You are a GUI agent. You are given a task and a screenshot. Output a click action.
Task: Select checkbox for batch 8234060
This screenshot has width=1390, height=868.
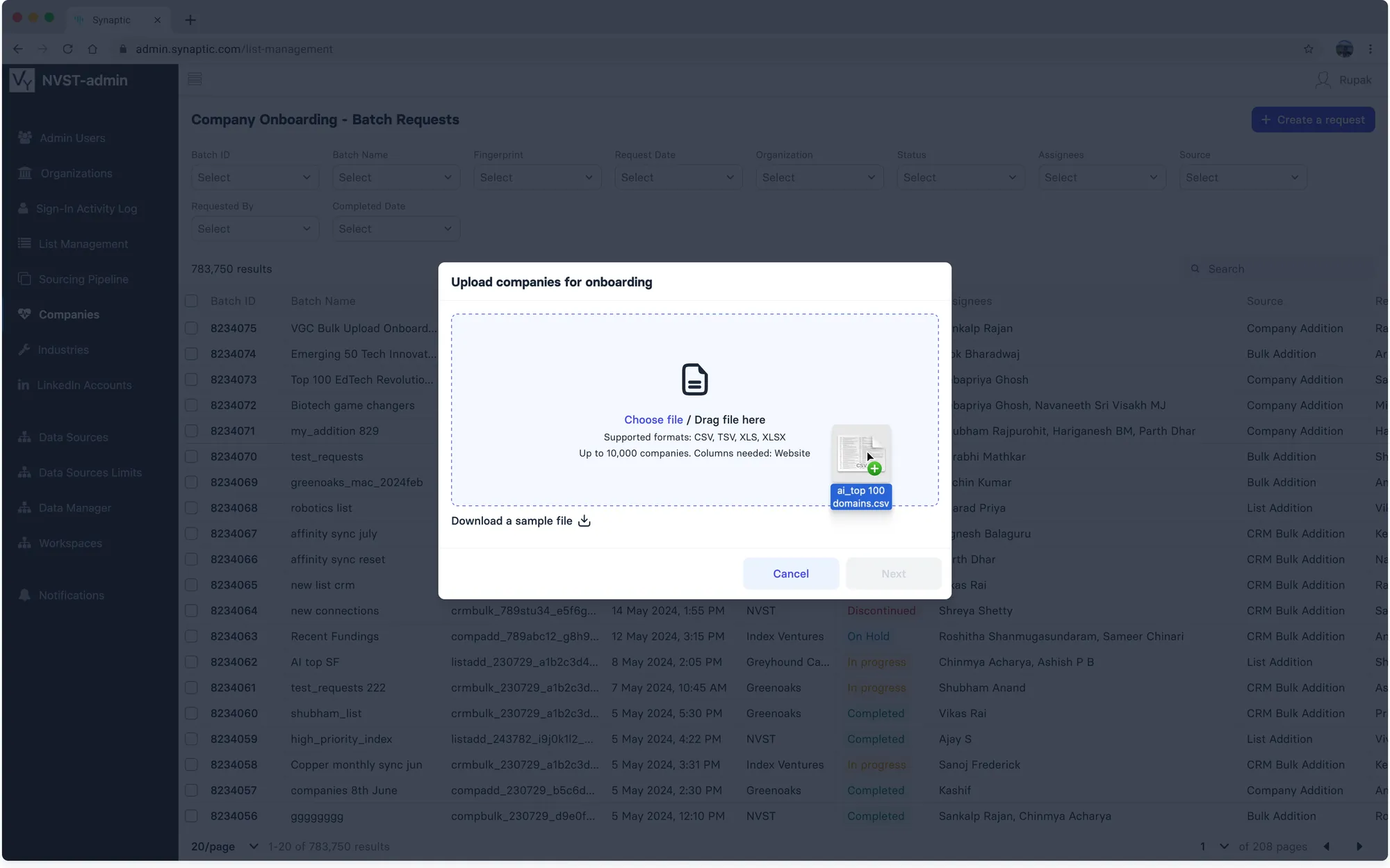click(191, 714)
